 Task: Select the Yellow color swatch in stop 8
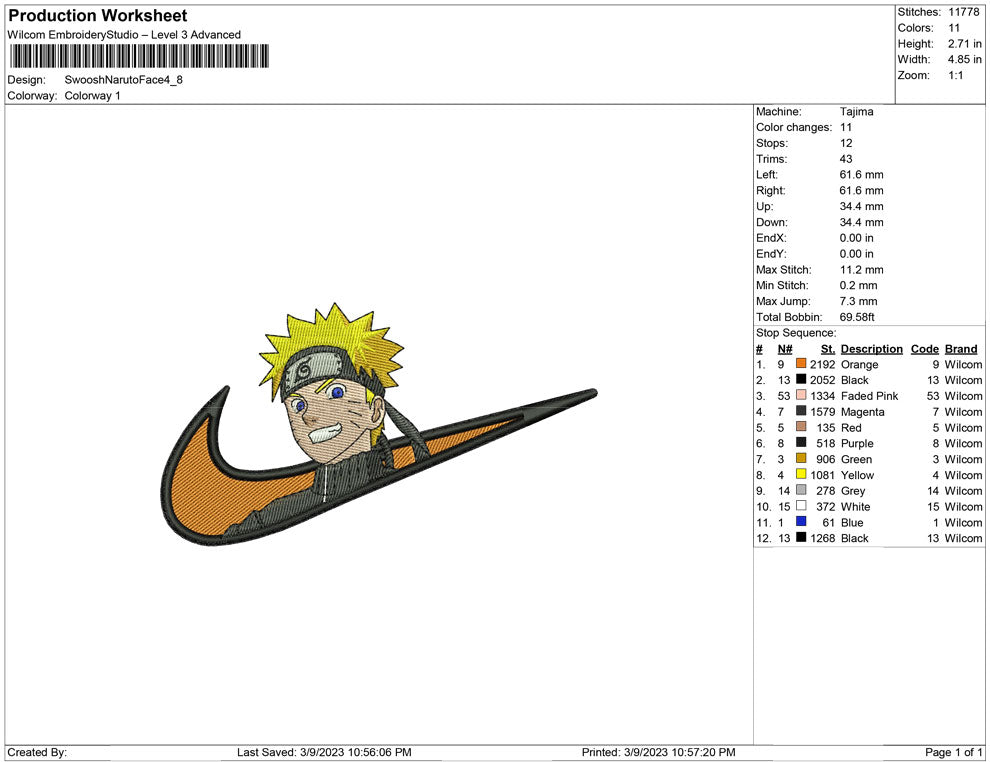801,474
